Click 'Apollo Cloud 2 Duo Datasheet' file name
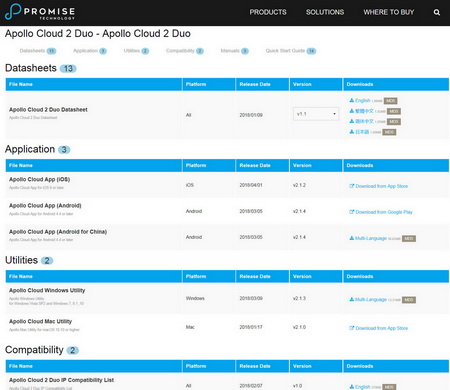This screenshot has height=390, width=450. pyautogui.click(x=48, y=110)
